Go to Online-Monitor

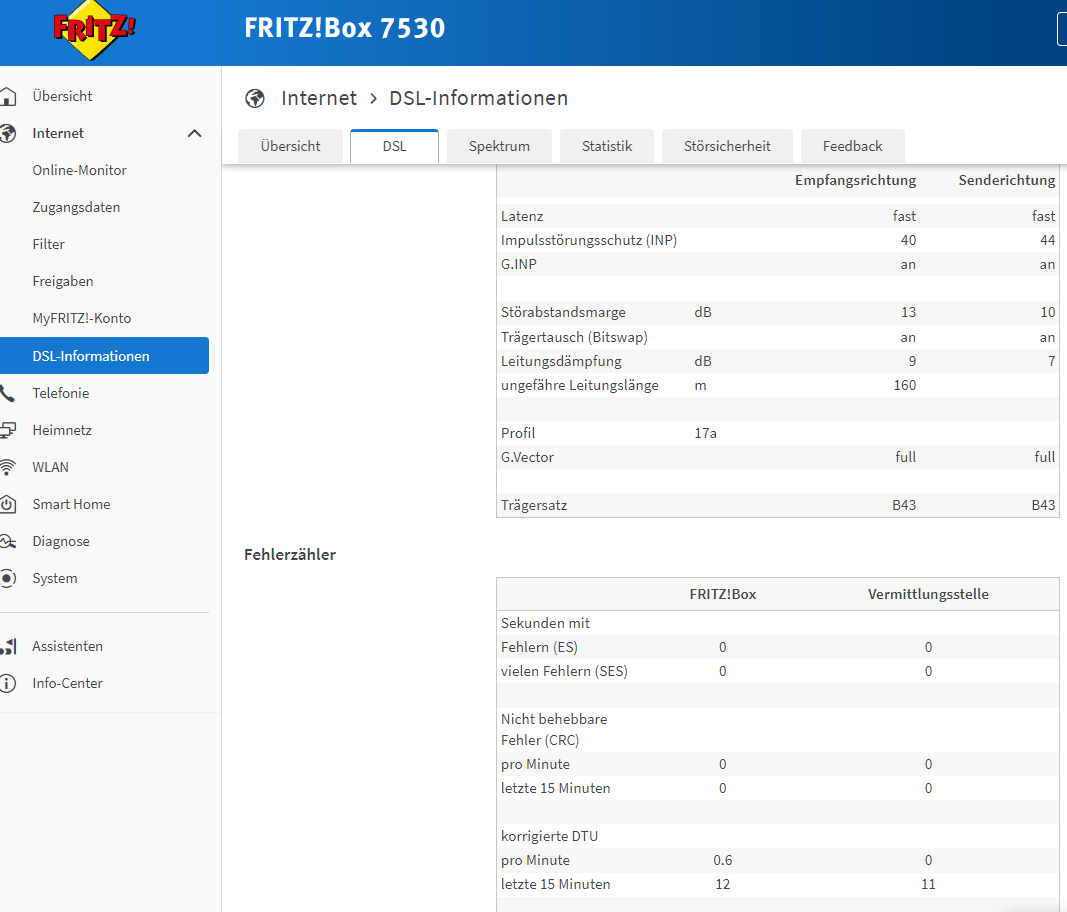80,170
